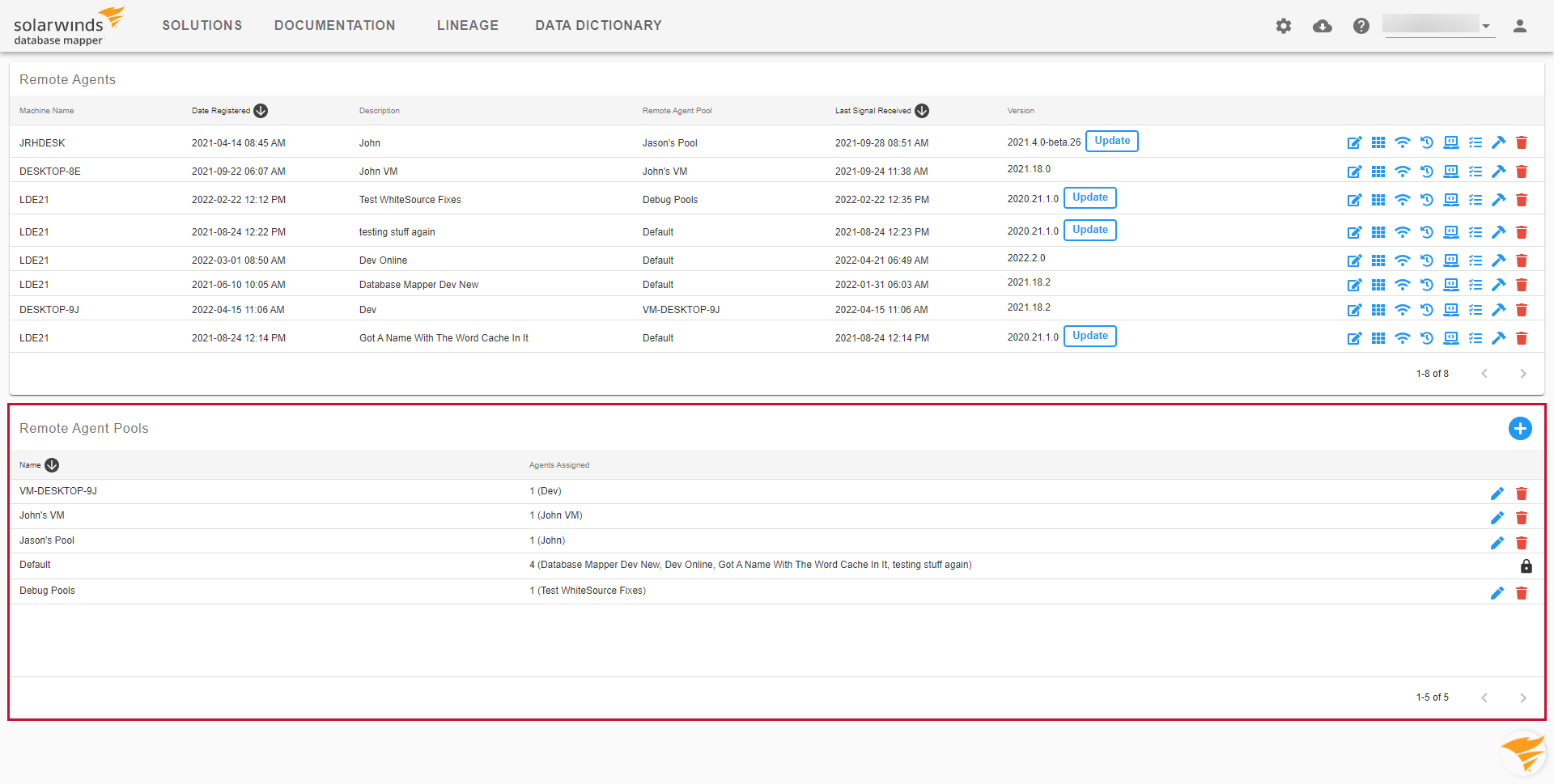This screenshot has height=784, width=1554.
Task: Add a new remote agent pool
Action: tap(1520, 429)
